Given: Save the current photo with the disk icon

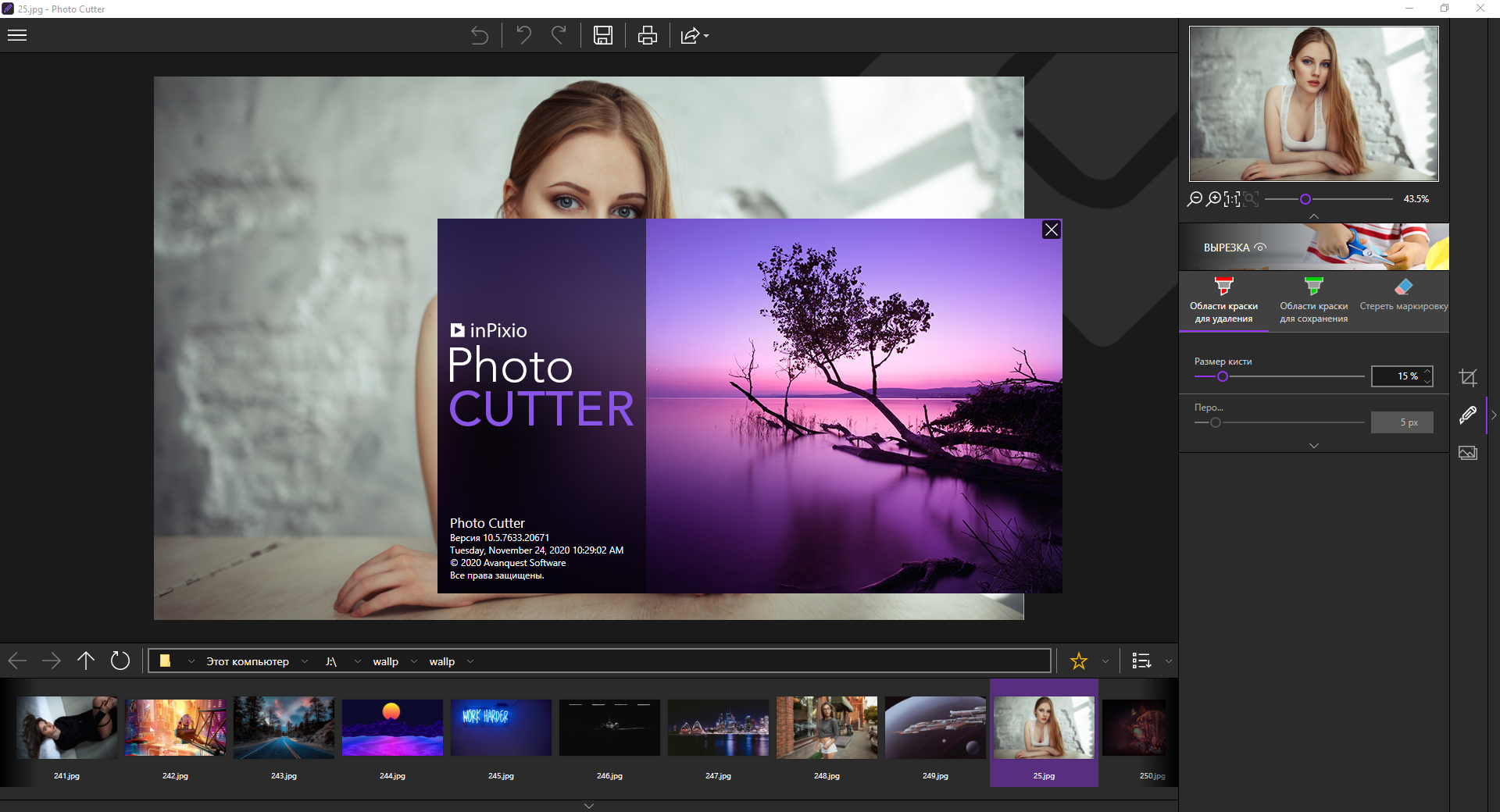Looking at the screenshot, I should click(x=602, y=35).
